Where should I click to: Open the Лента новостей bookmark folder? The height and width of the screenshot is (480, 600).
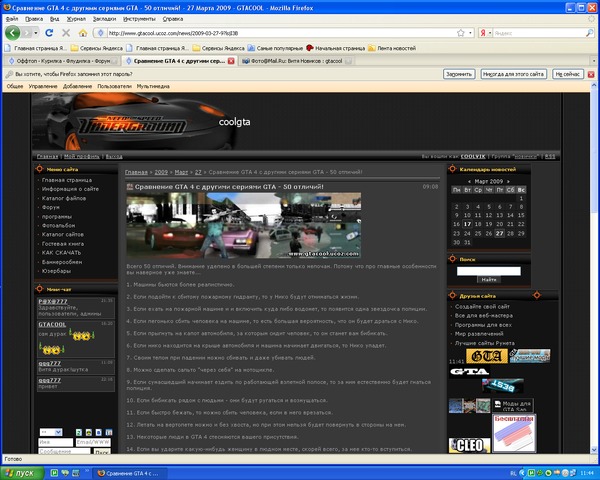pyautogui.click(x=392, y=48)
